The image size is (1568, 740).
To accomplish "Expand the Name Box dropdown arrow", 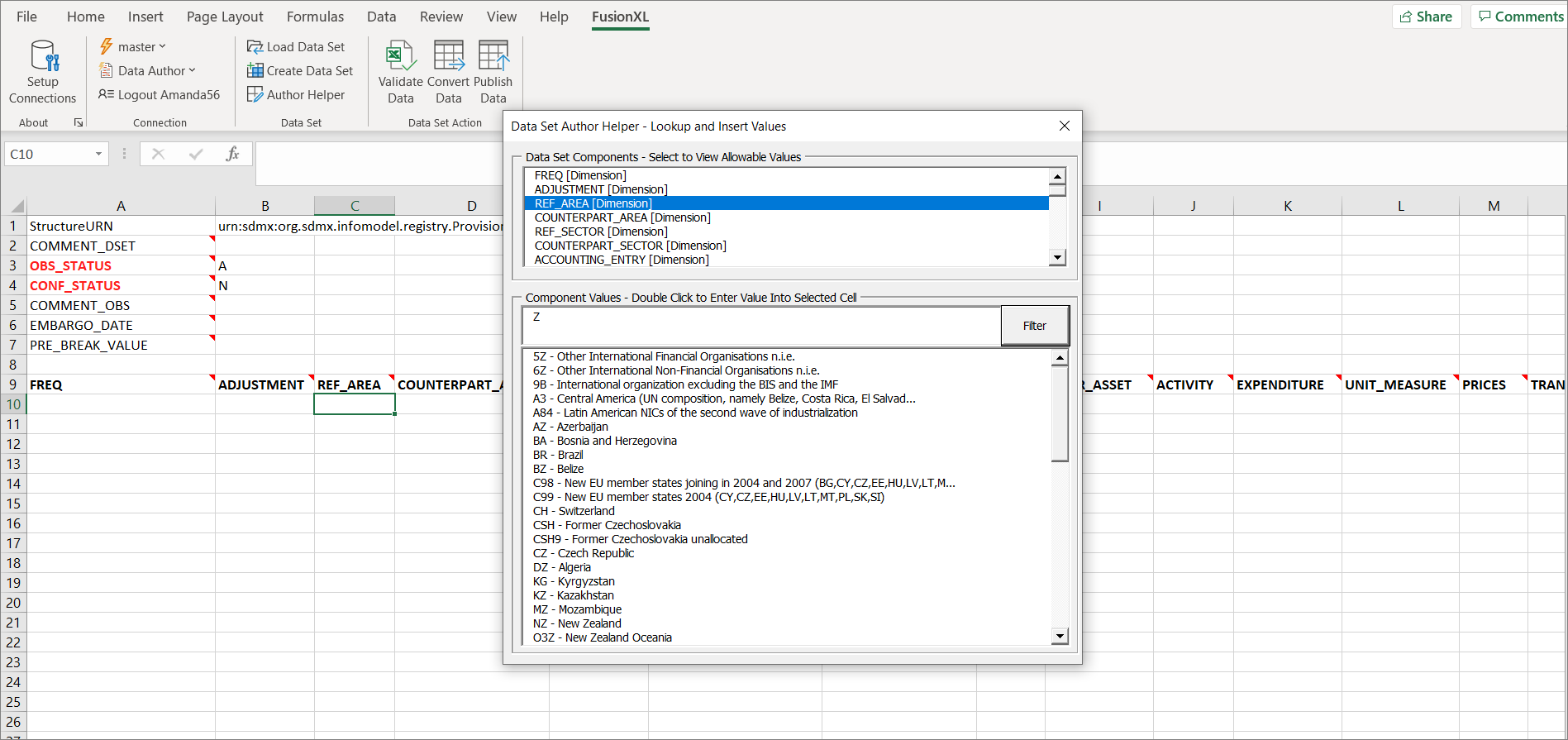I will tap(98, 154).
